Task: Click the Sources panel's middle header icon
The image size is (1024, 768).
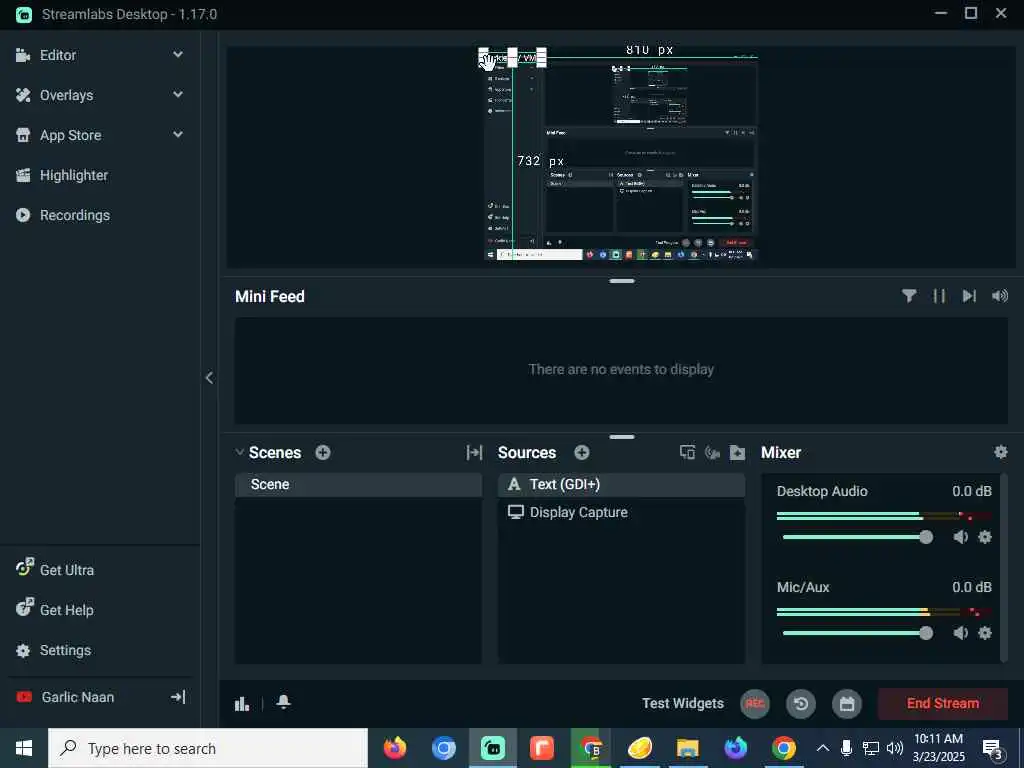Action: point(712,452)
